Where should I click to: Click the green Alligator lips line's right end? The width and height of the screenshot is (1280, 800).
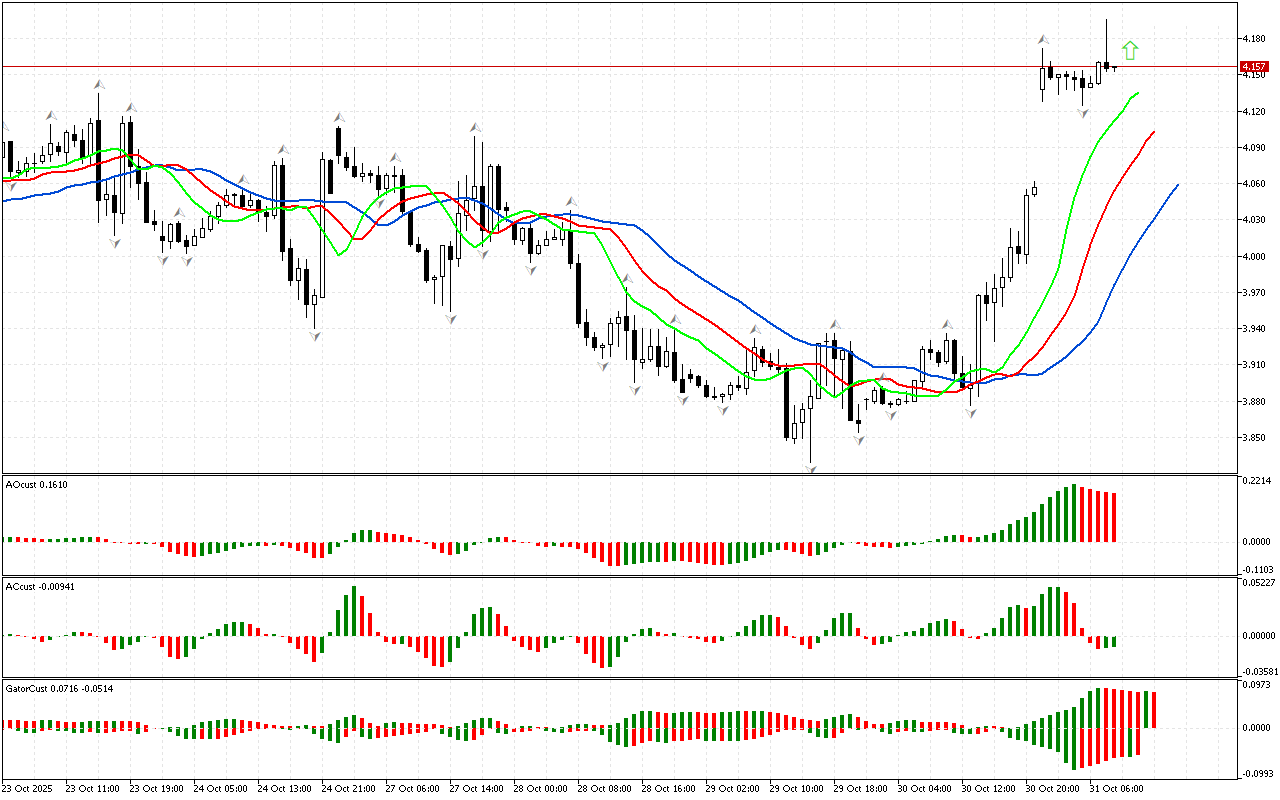pos(1138,93)
